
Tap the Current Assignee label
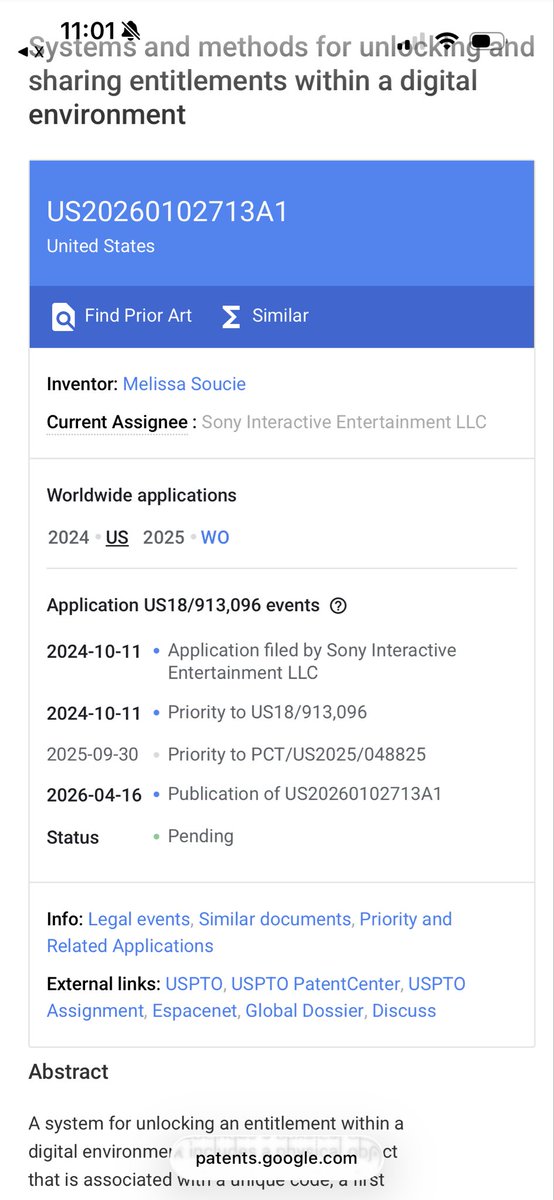coord(117,422)
